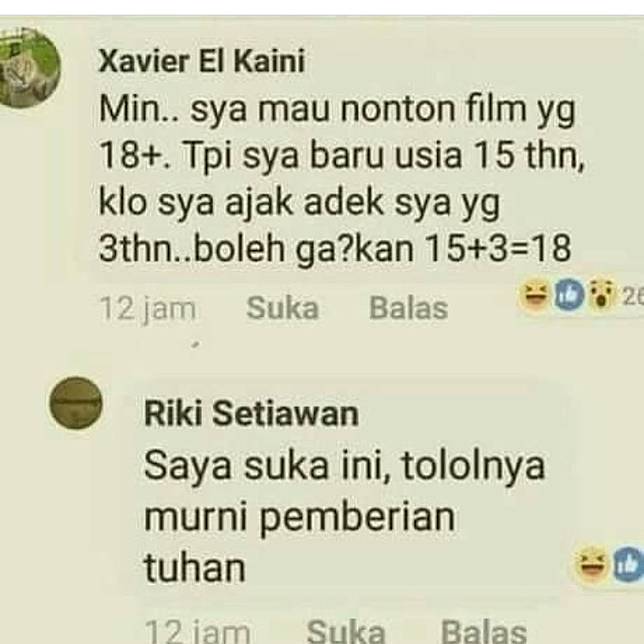
Task: Click Balas under Riki Setiawan's reply
Action: coord(484,631)
